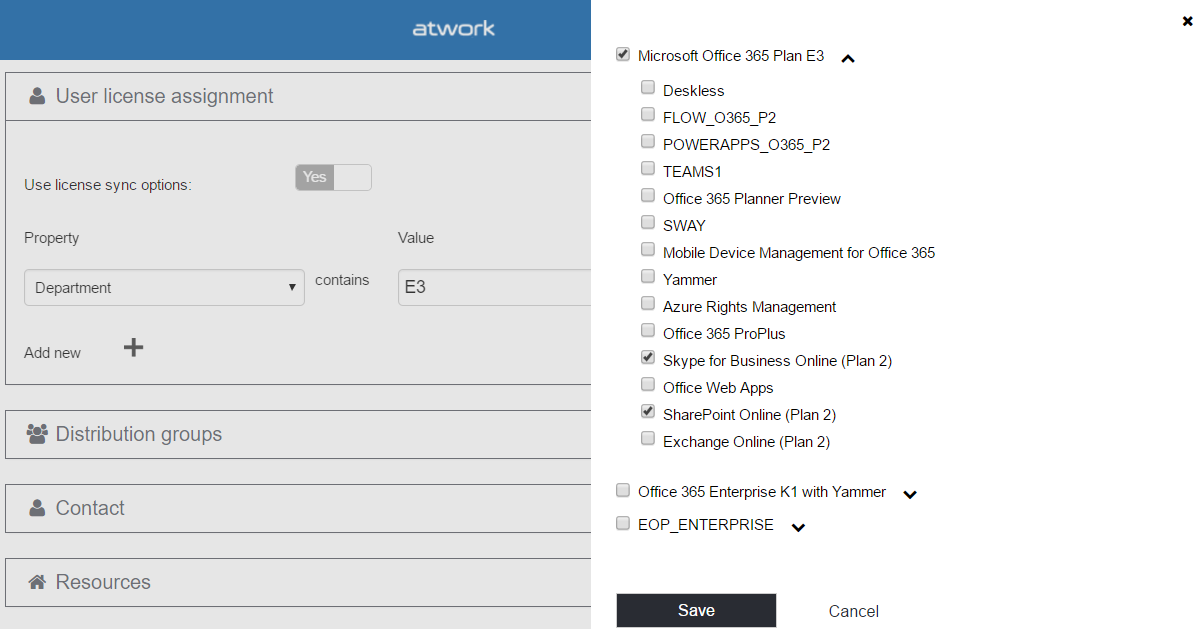Image resolution: width=1199 pixels, height=629 pixels.
Task: Close the license panel with X icon
Action: tap(1187, 21)
